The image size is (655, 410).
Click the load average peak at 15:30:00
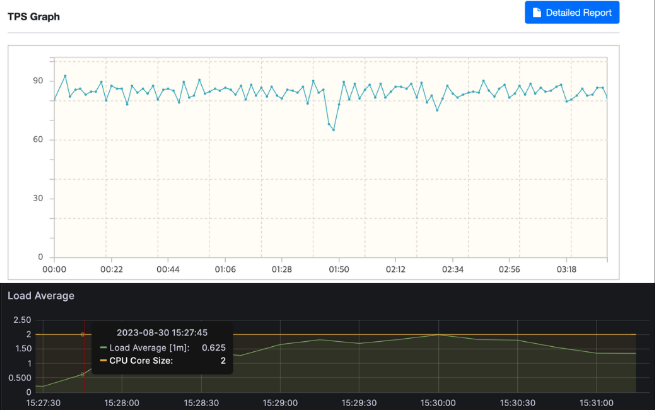click(x=438, y=335)
